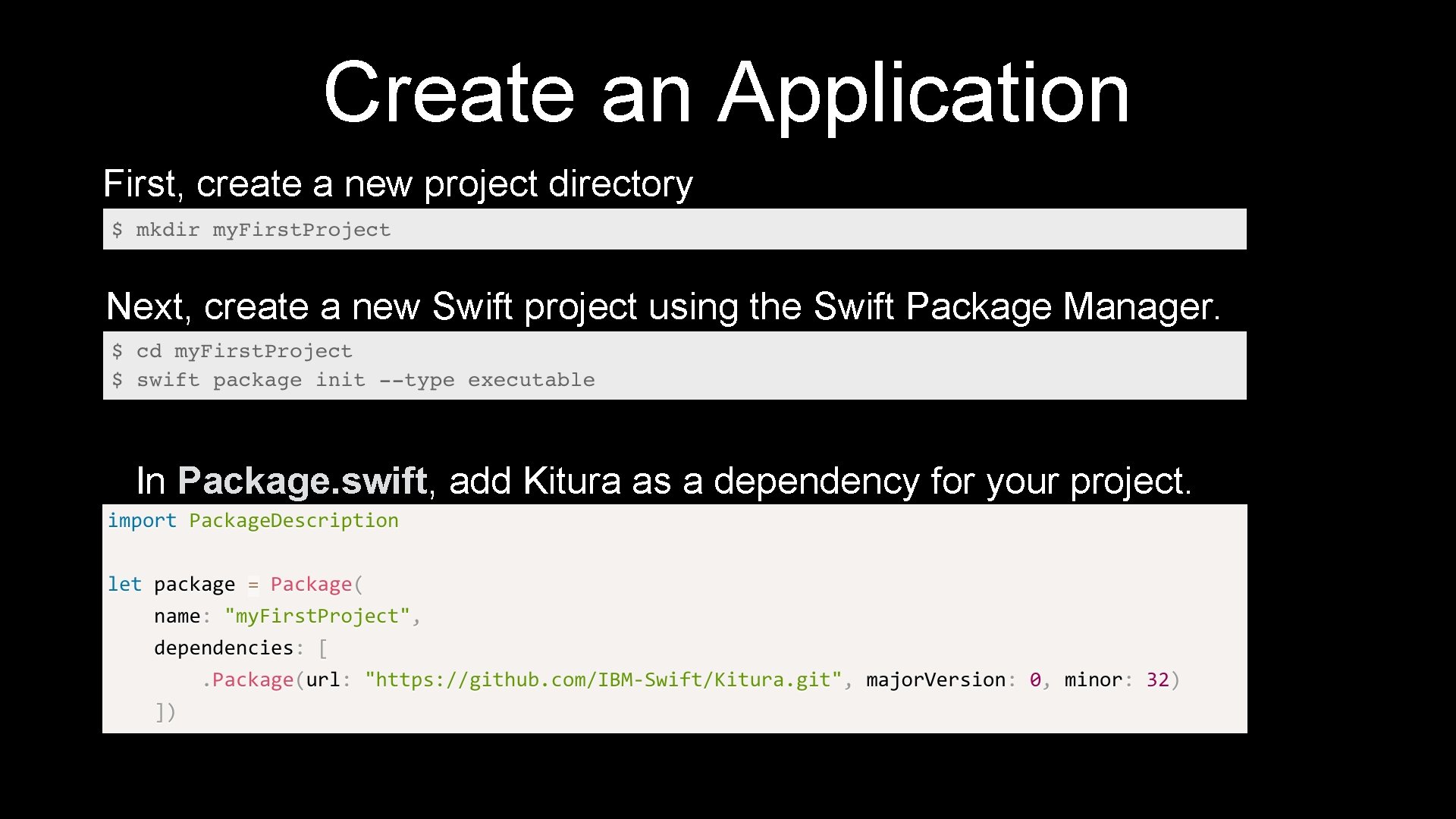The width and height of the screenshot is (1456, 819).
Task: Click the 'let' keyword in code
Action: pos(124,585)
